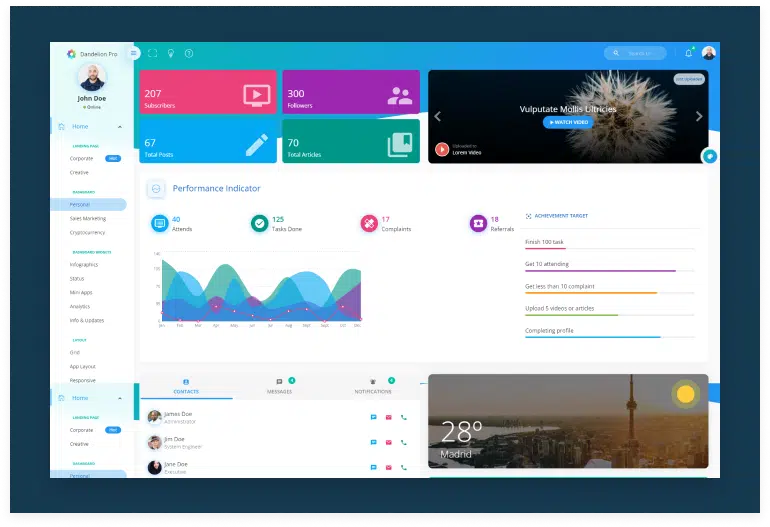Click the Performance Indicator header icon
770x527 pixels.
156,189
